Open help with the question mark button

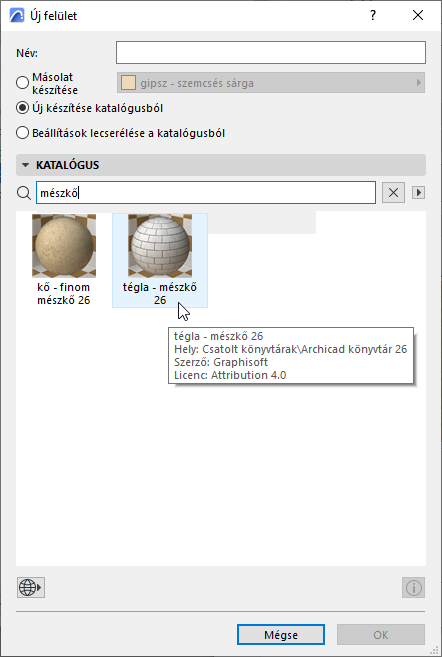(x=373, y=16)
